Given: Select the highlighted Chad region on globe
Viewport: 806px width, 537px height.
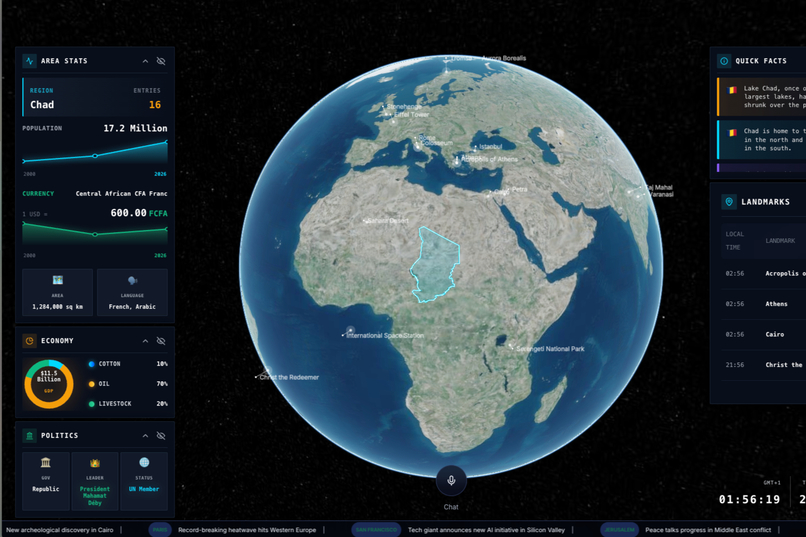Looking at the screenshot, I should point(435,265).
